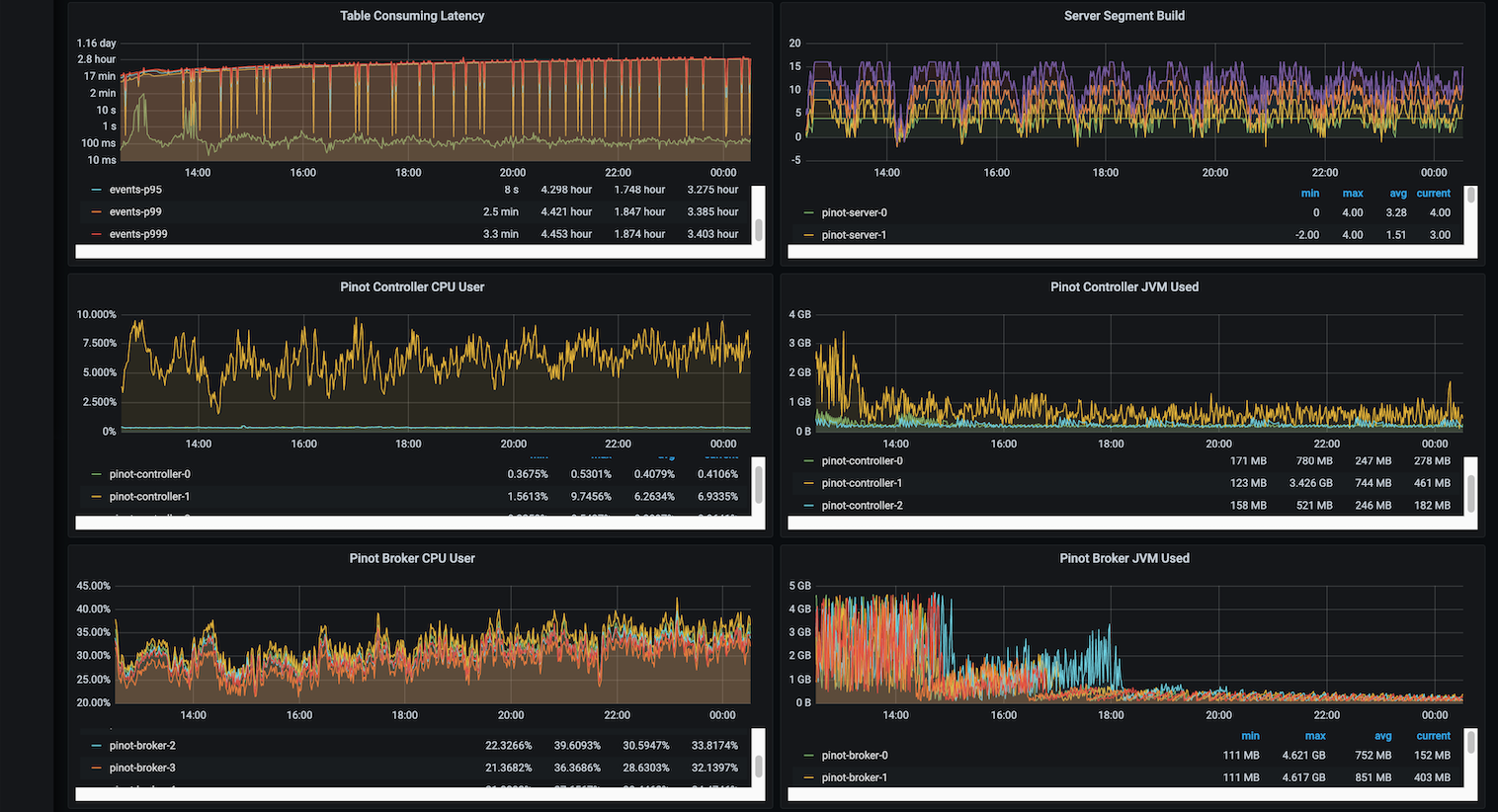
Task: Toggle the events-p999 legend series
Action: tap(138, 234)
